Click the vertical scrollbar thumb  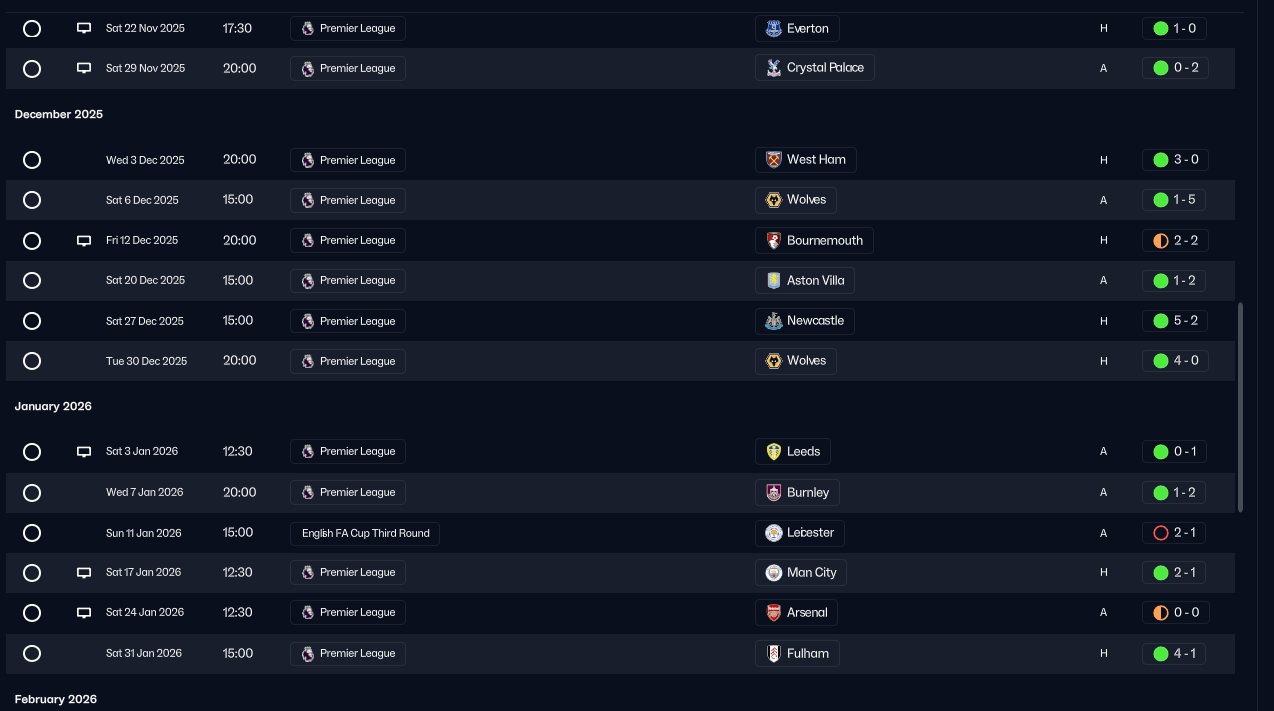point(1241,408)
